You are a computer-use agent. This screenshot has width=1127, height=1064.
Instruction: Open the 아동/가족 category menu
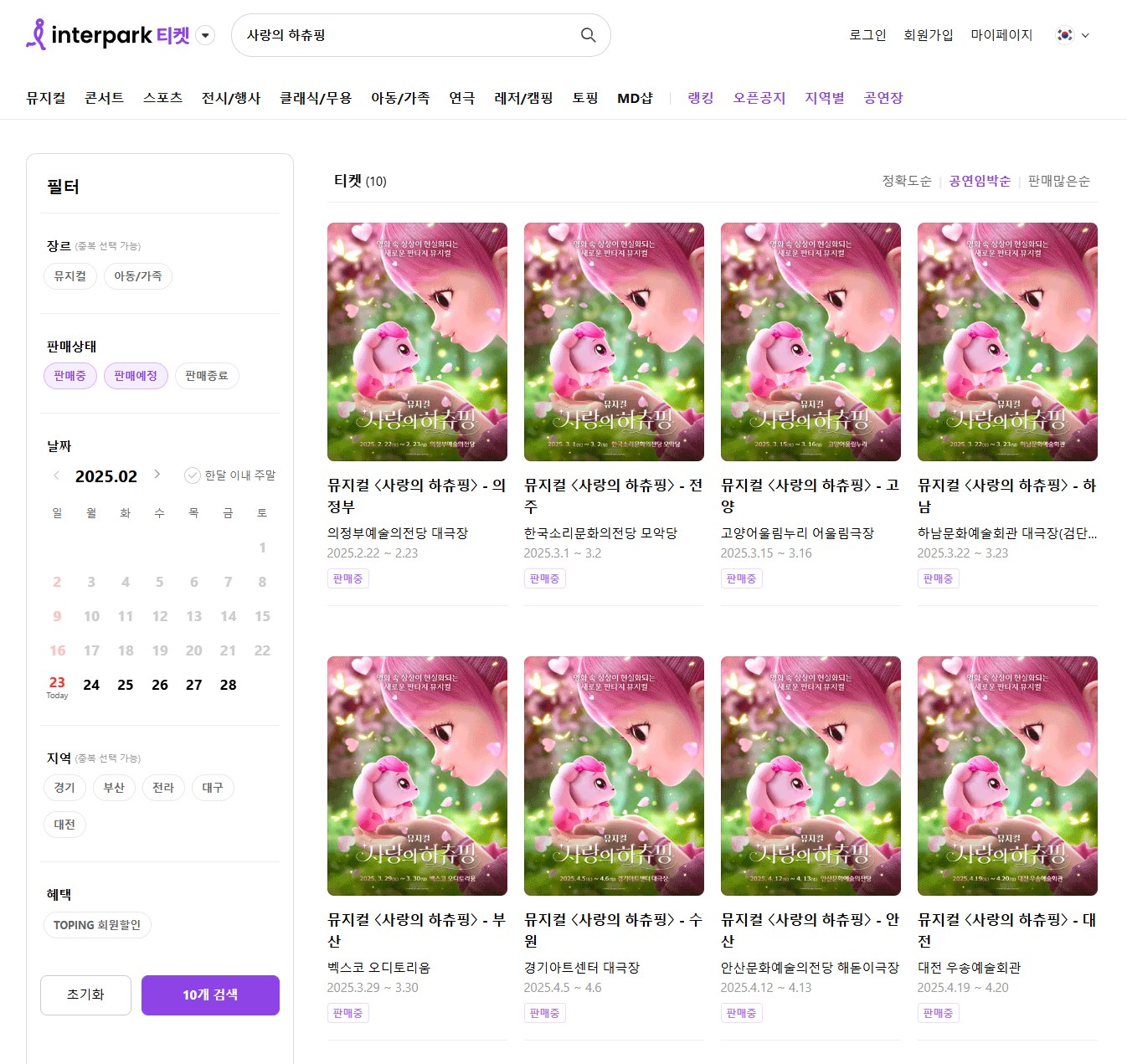click(400, 98)
